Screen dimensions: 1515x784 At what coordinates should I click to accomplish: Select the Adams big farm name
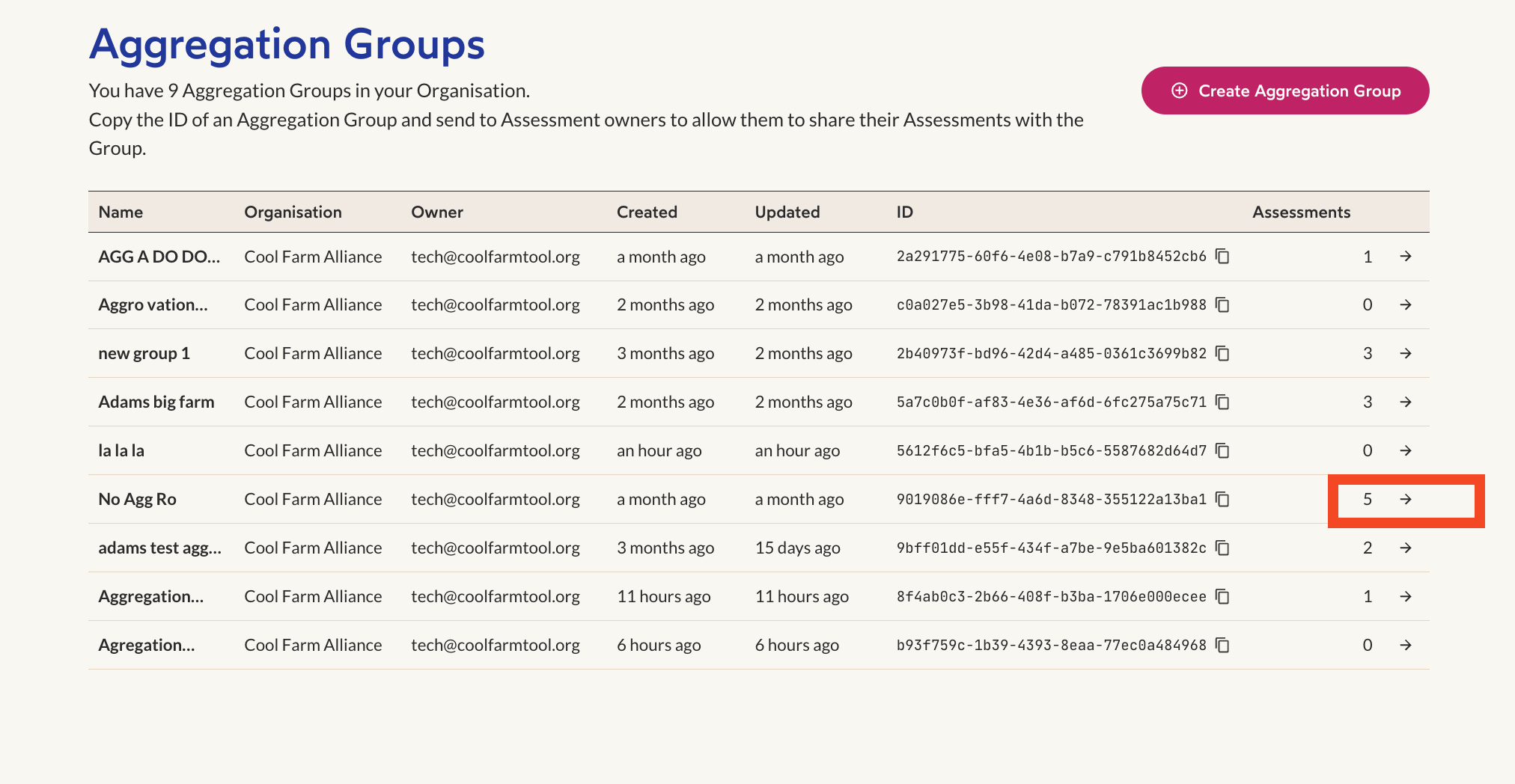156,402
